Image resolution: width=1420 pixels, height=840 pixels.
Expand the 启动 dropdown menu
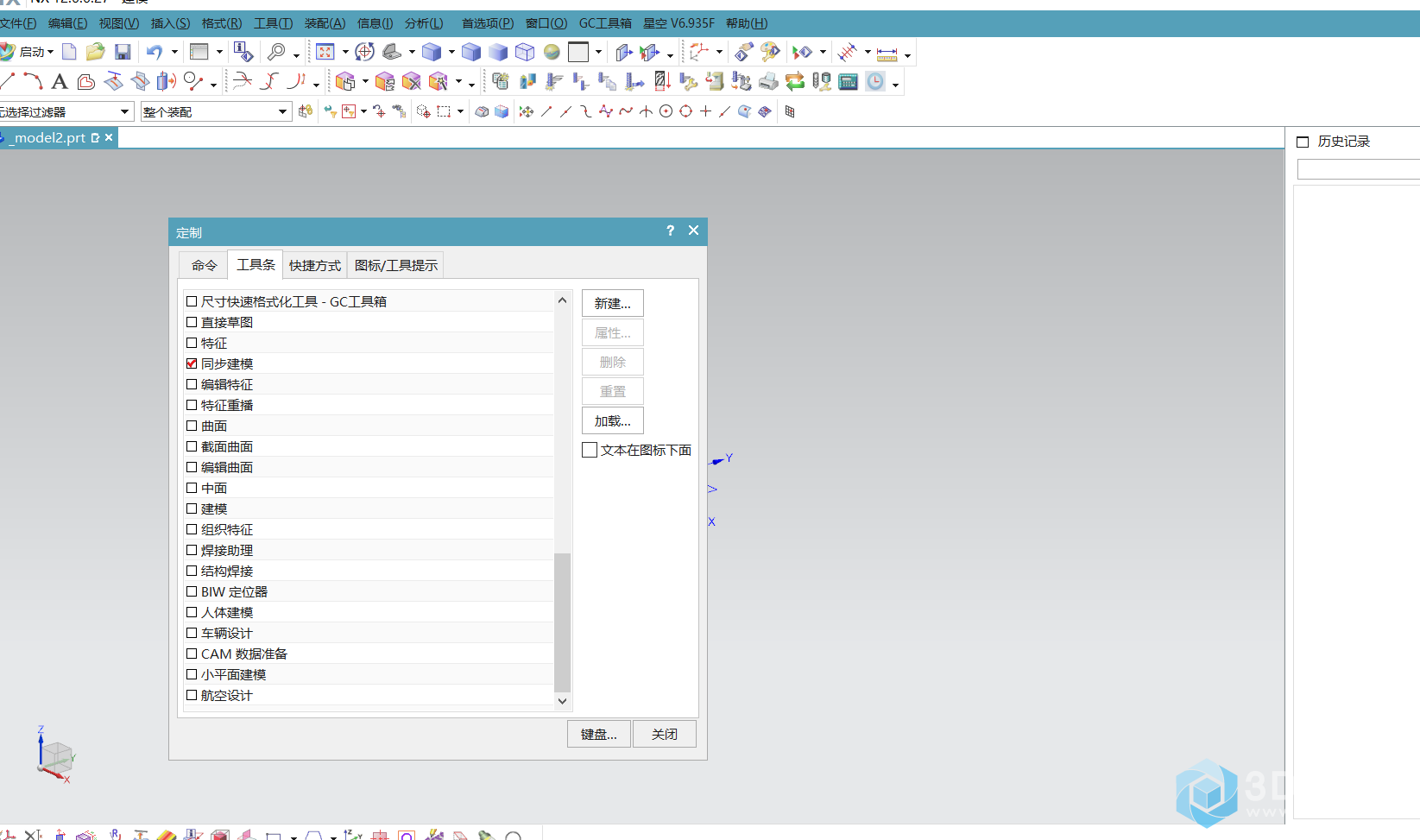(50, 52)
